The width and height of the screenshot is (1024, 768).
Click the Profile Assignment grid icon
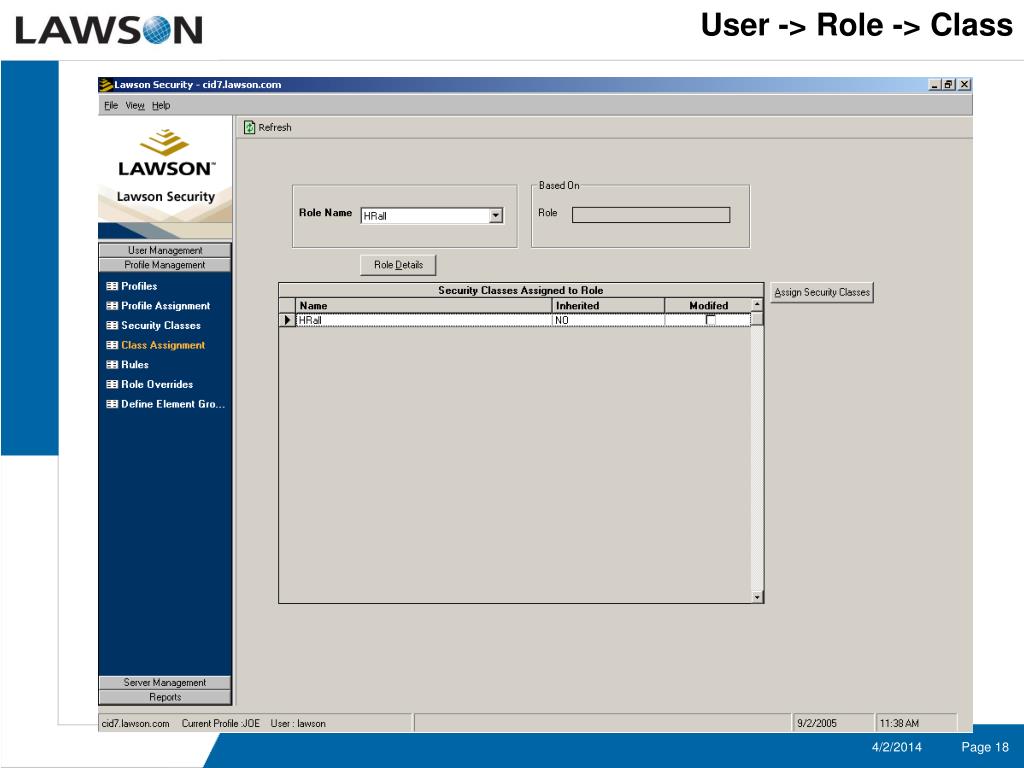tap(112, 306)
